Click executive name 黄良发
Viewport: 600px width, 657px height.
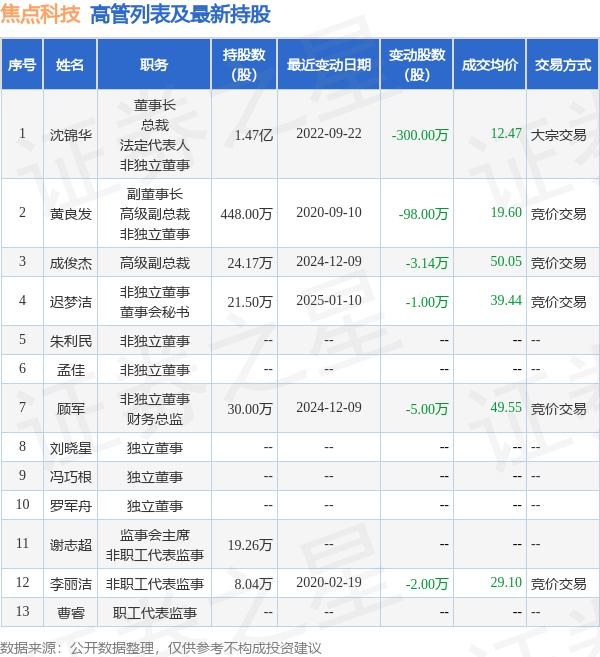click(x=70, y=213)
